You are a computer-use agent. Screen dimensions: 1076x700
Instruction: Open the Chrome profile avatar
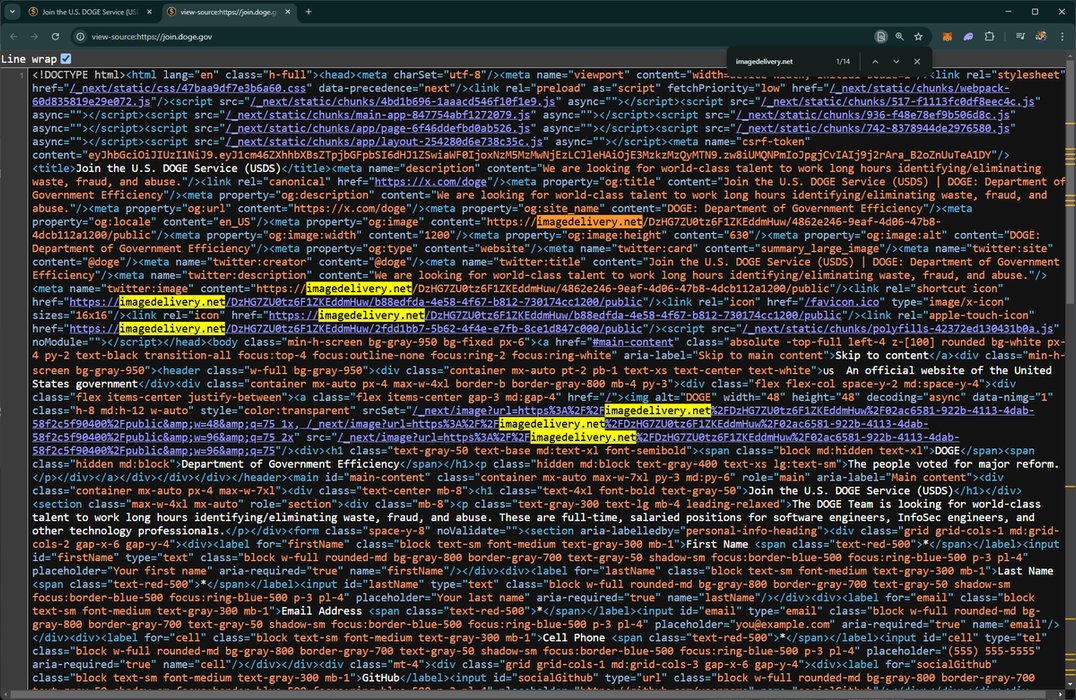(x=1041, y=36)
